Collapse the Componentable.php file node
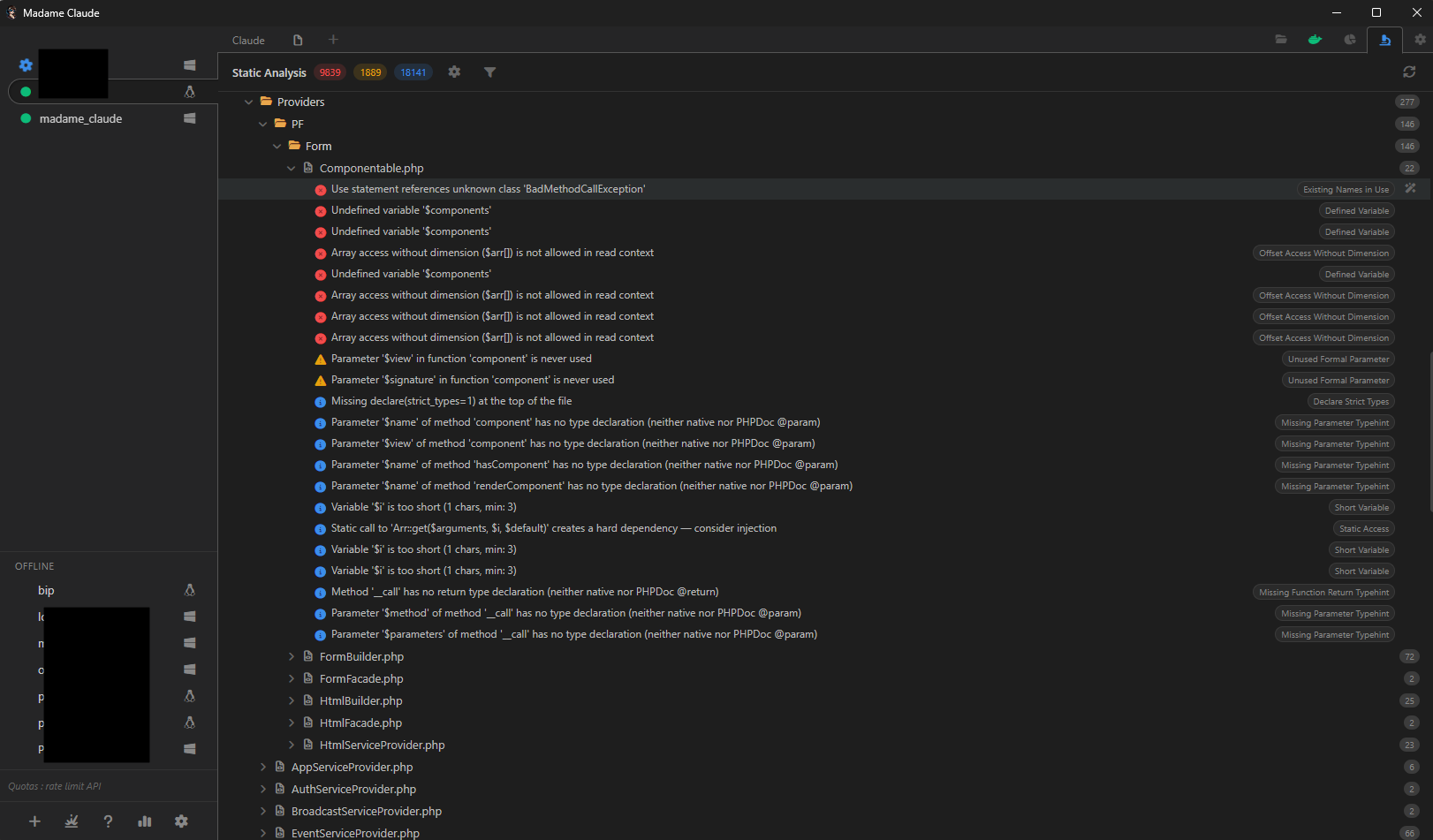 [292, 169]
